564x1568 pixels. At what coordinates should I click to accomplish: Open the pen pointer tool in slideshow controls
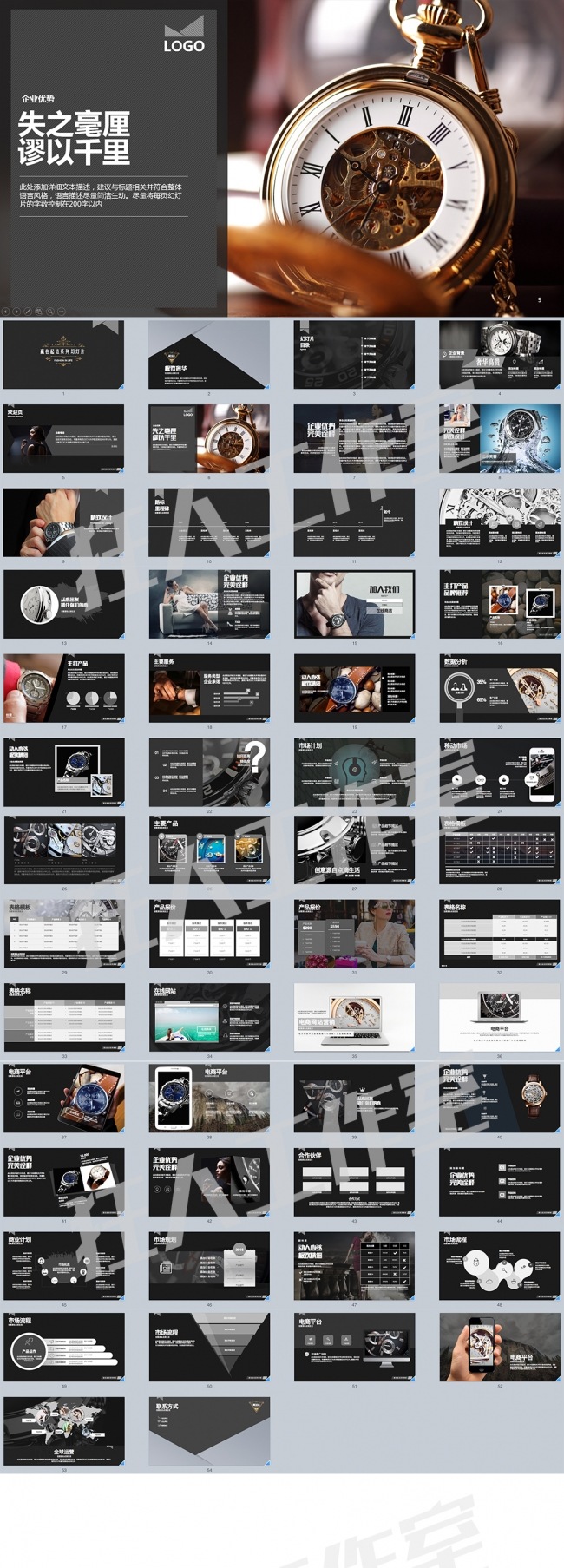click(x=28, y=312)
